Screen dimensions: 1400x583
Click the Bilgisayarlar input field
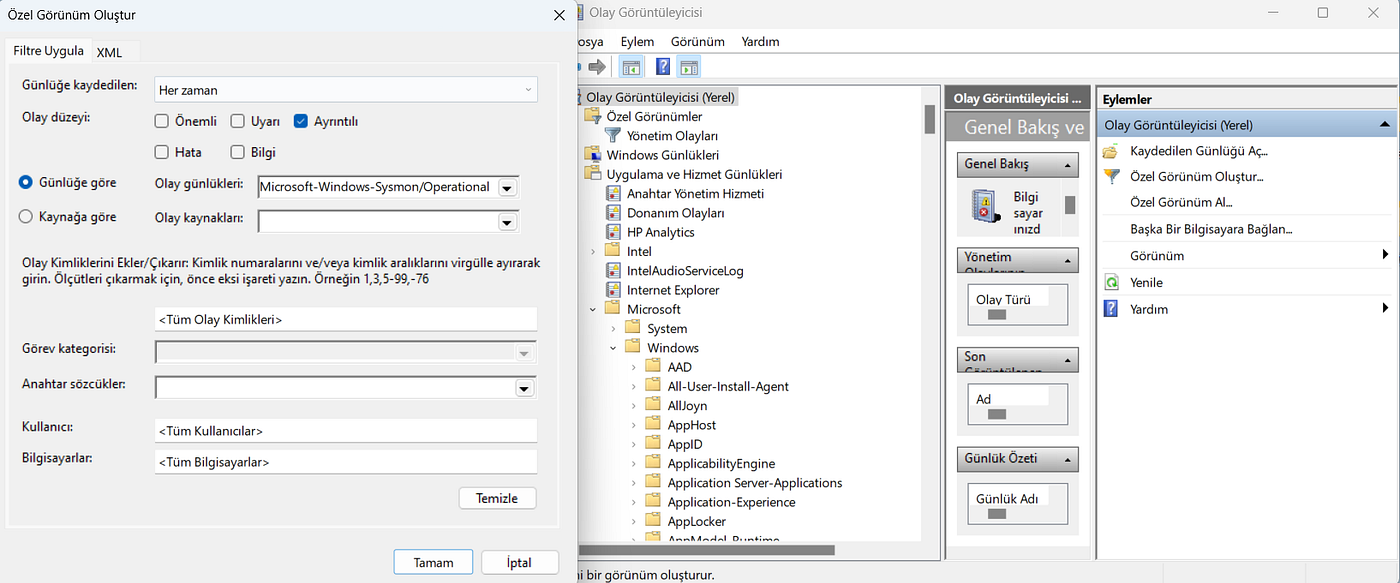point(346,462)
